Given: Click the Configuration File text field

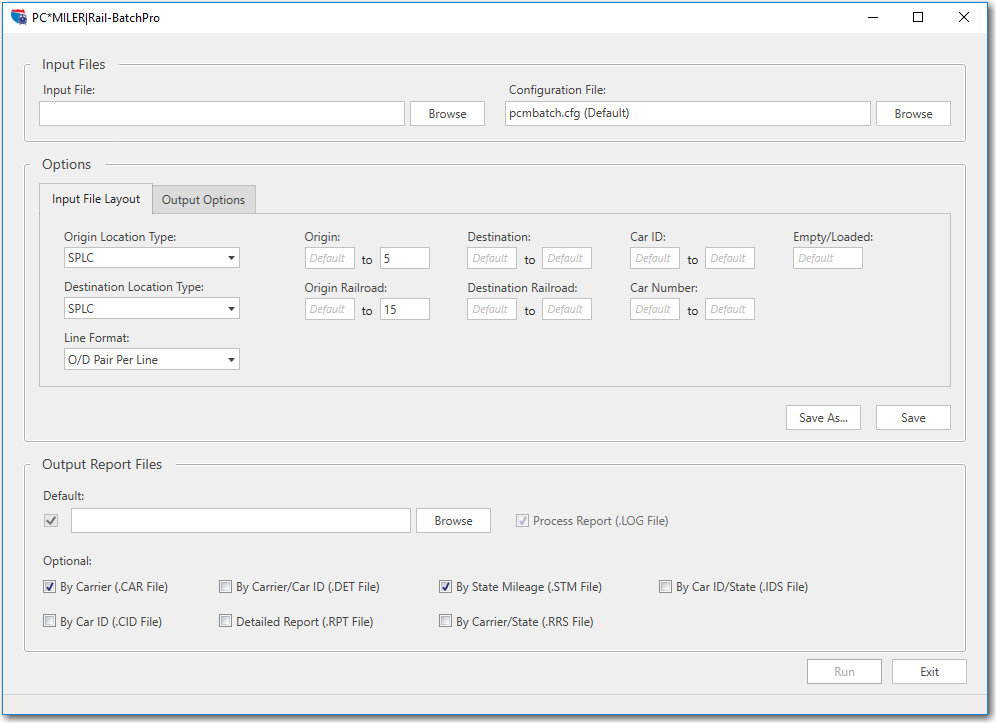Looking at the screenshot, I should coord(688,114).
